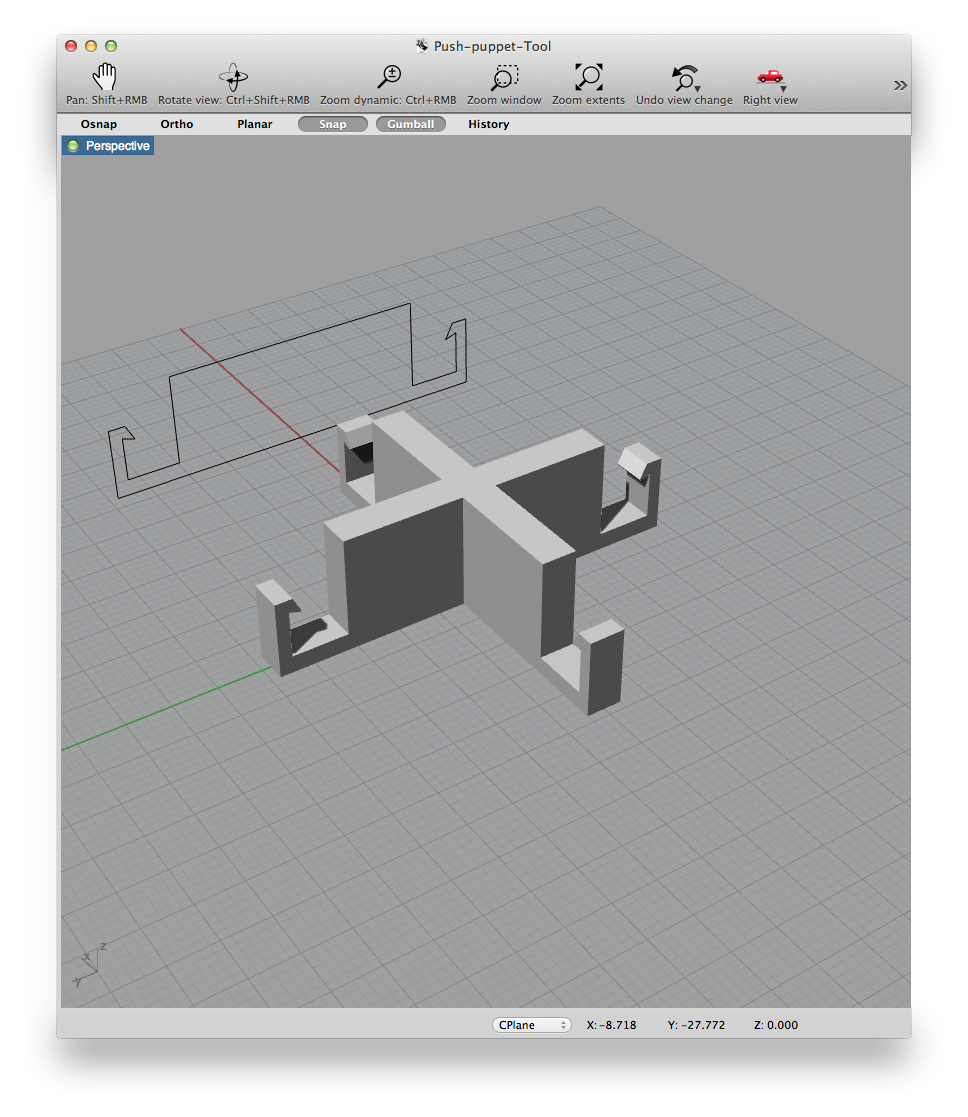Enable History recording
The width and height of the screenshot is (968, 1117).
(488, 124)
